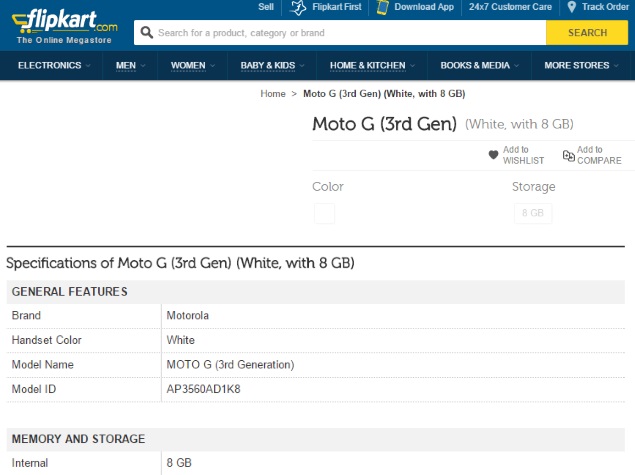Open the ELECTRONICS menu
The height and width of the screenshot is (475, 635).
pyautogui.click(x=49, y=65)
